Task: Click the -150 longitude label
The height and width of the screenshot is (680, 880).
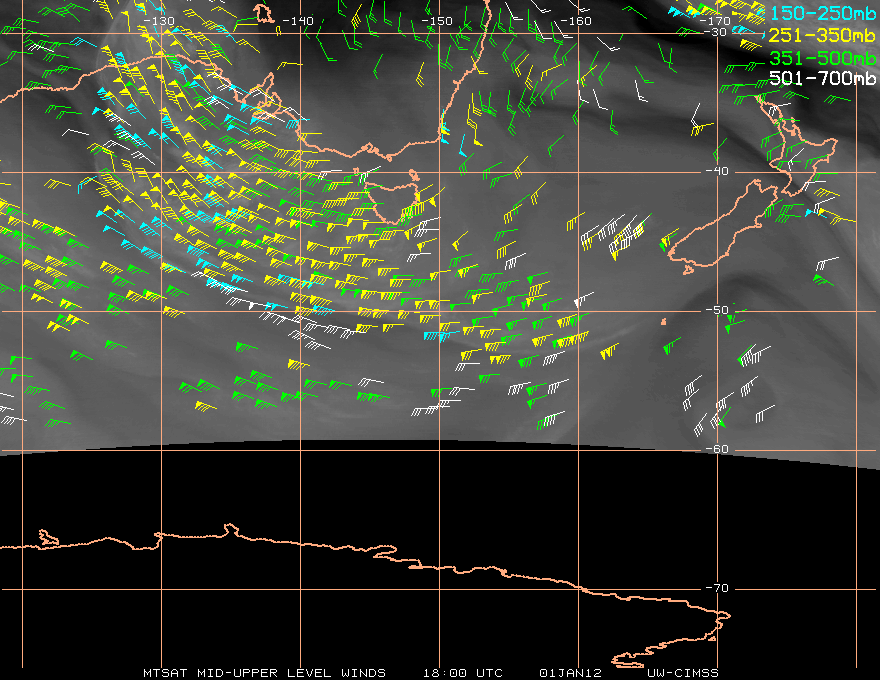Action: tap(437, 21)
